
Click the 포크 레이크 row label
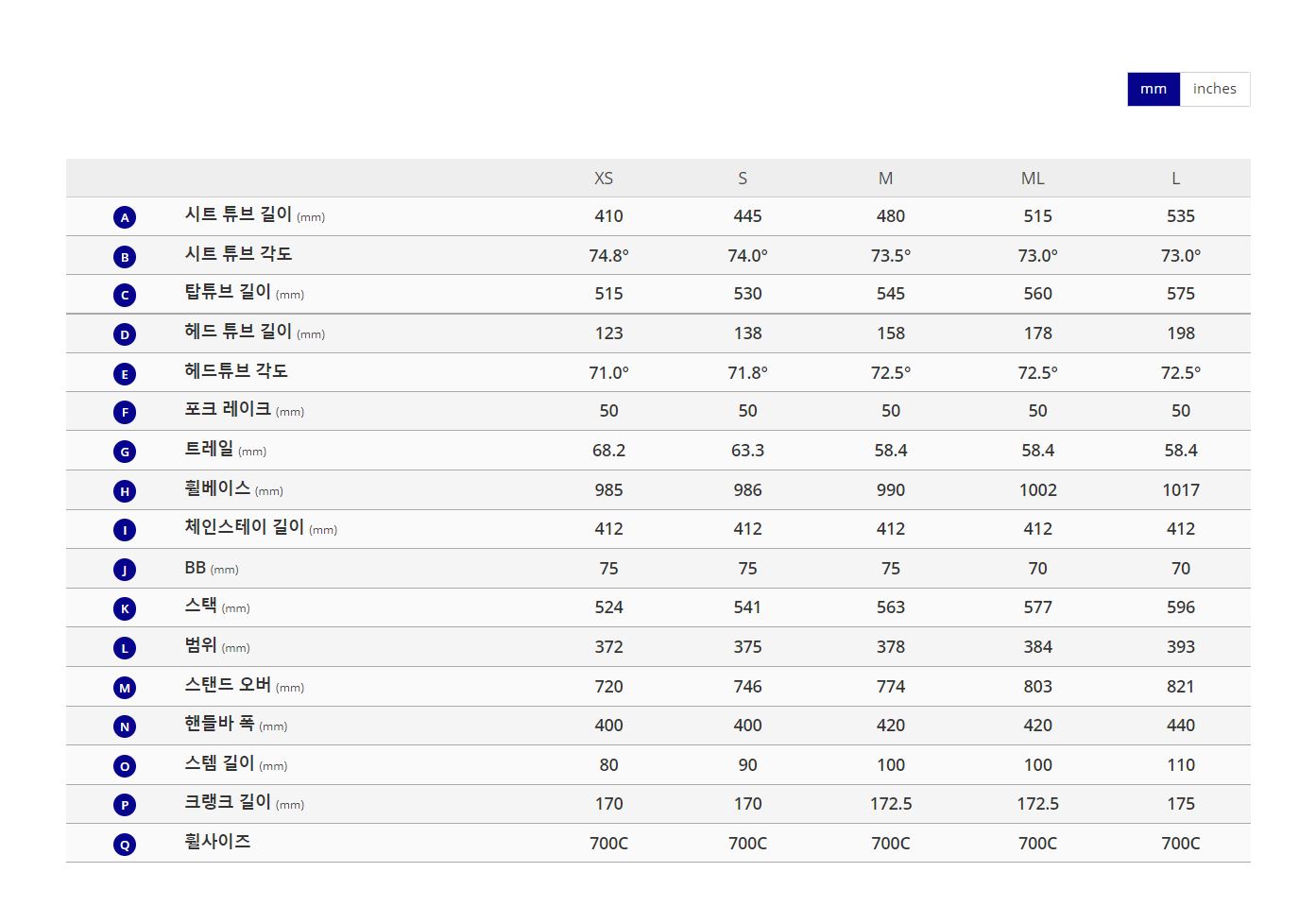click(228, 409)
